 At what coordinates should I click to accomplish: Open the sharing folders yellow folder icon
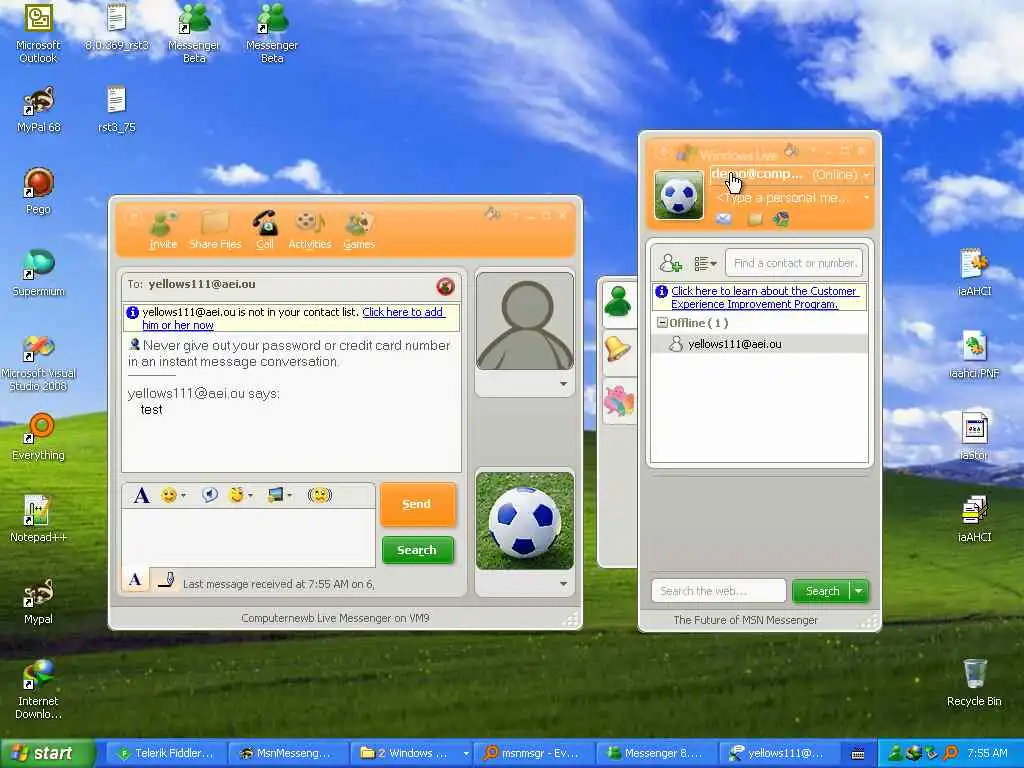click(x=755, y=219)
